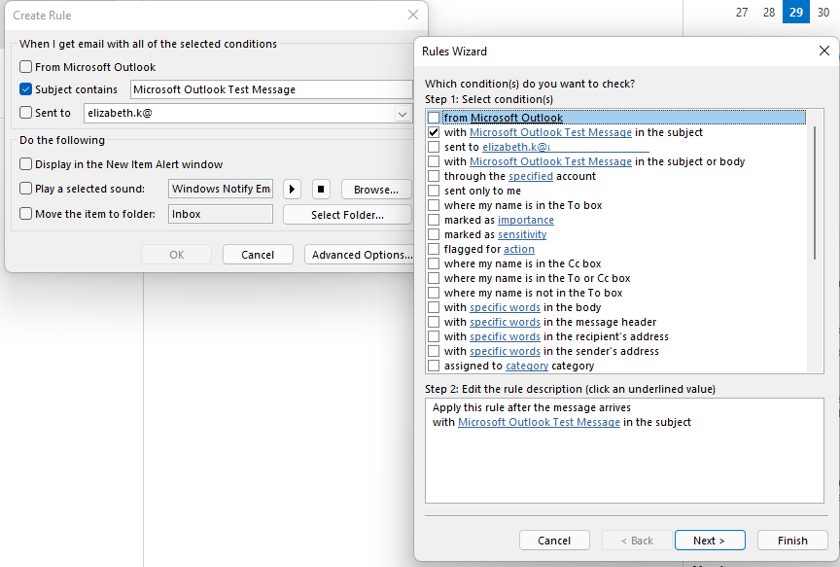Cancel the Create Rule dialog
This screenshot has height=567, width=840.
[258, 255]
